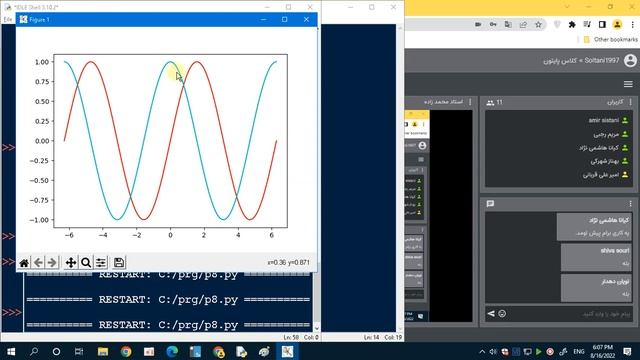This screenshot has height=360, width=640.
Task: Open the Chrome Extensions puzzle icon
Action: click(572, 24)
